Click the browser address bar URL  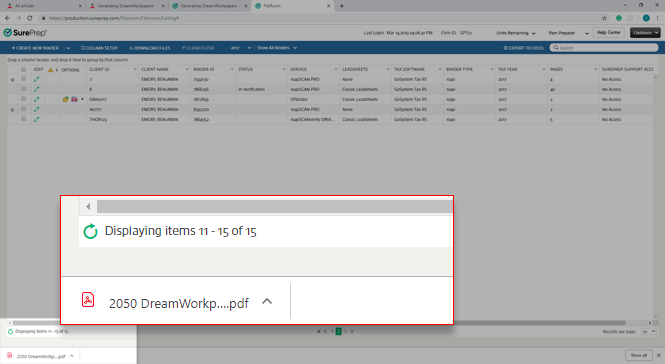114,18
